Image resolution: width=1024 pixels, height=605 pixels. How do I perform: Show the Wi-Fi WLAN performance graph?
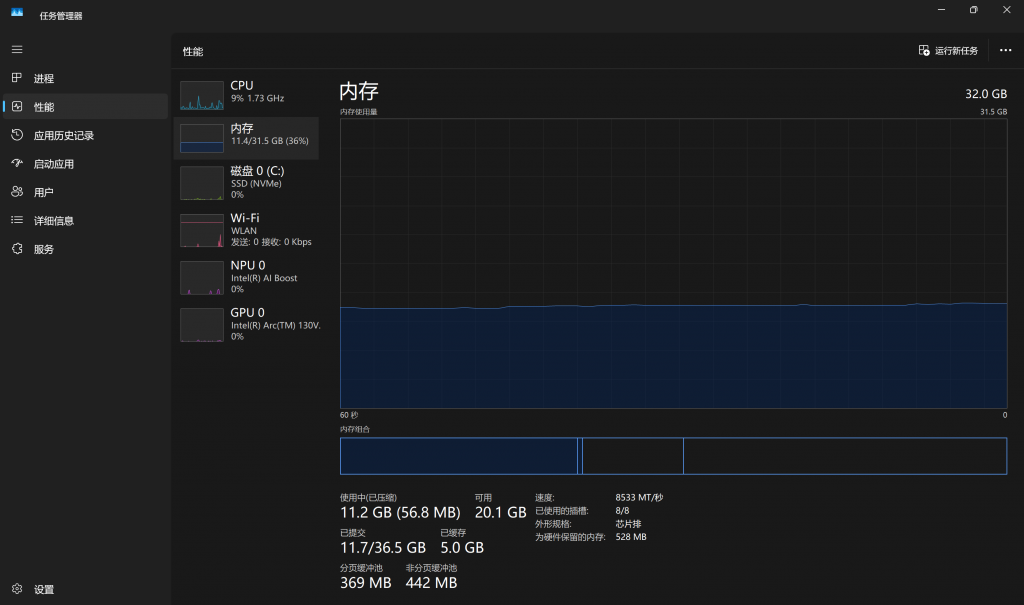click(246, 230)
